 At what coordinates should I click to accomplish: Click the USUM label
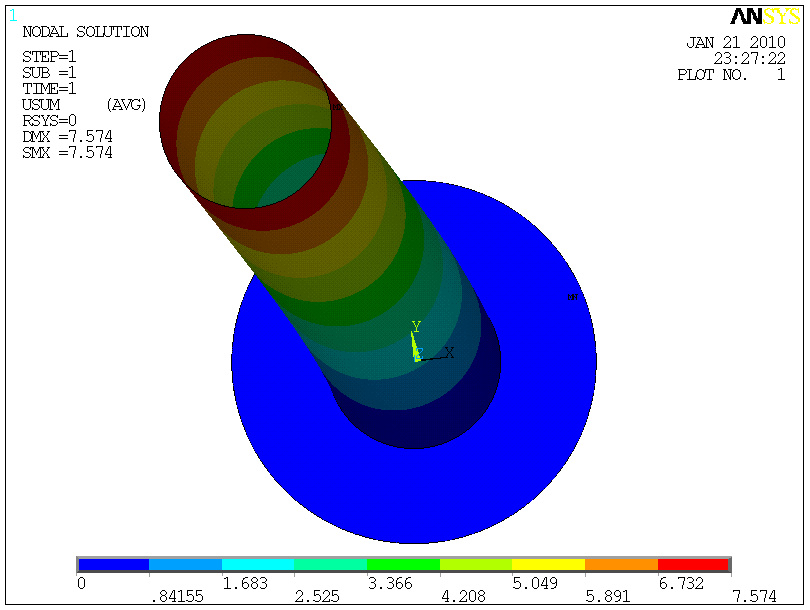[41, 104]
